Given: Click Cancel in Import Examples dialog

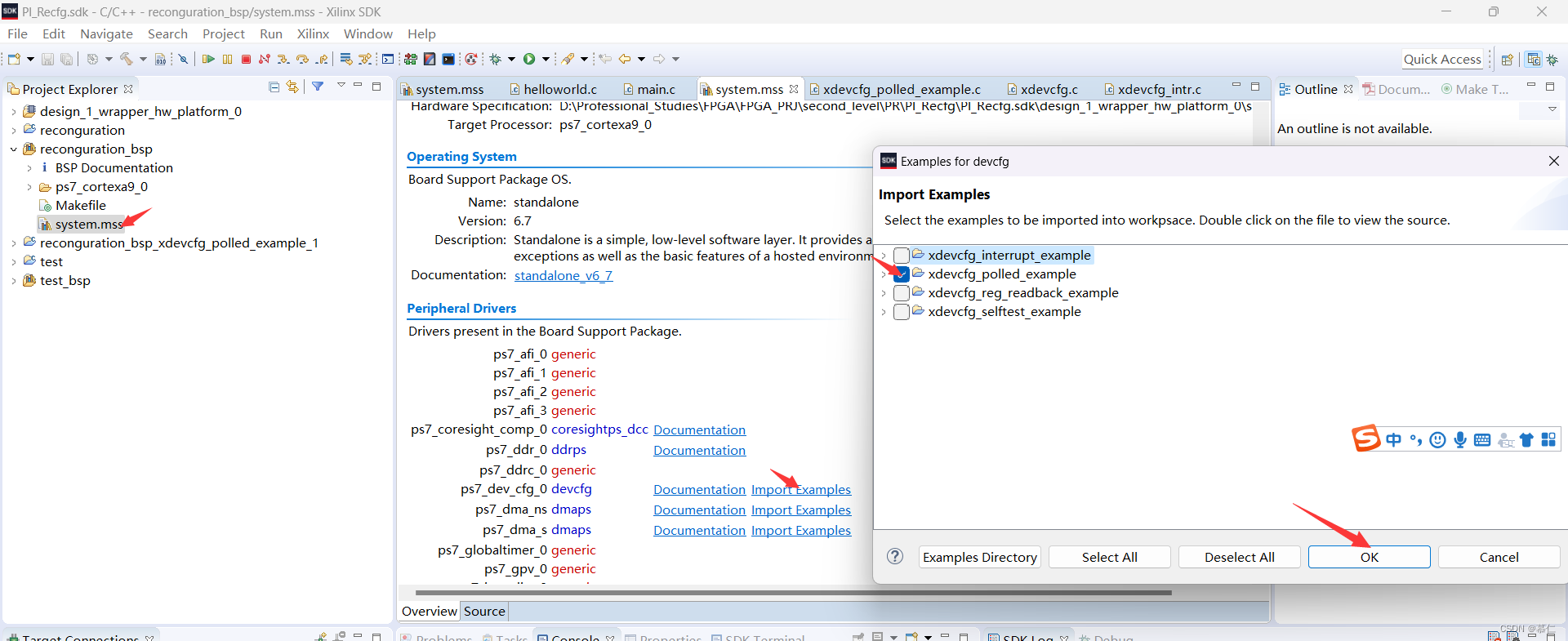Looking at the screenshot, I should (1499, 557).
